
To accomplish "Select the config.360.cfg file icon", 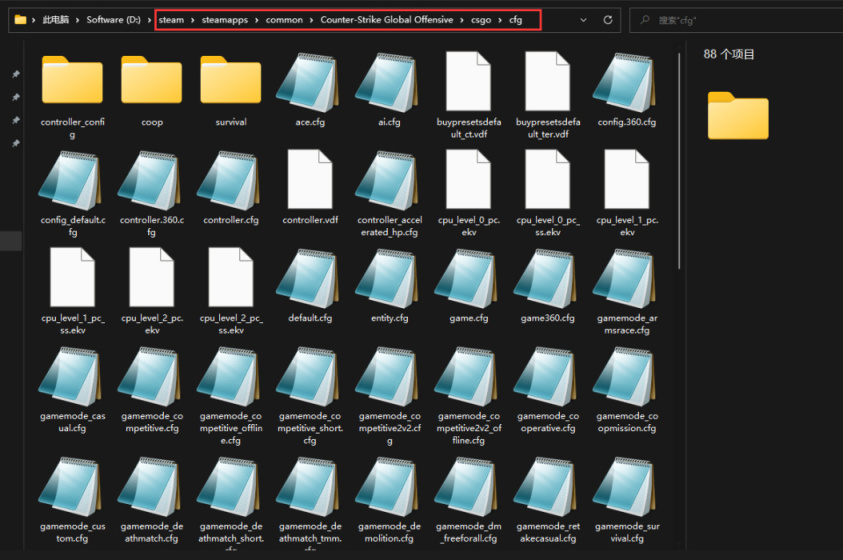I will coord(626,82).
